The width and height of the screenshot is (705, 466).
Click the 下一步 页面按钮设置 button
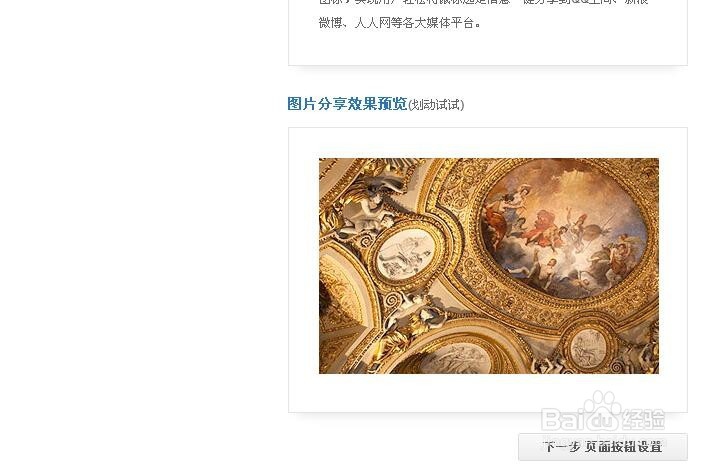tap(602, 447)
